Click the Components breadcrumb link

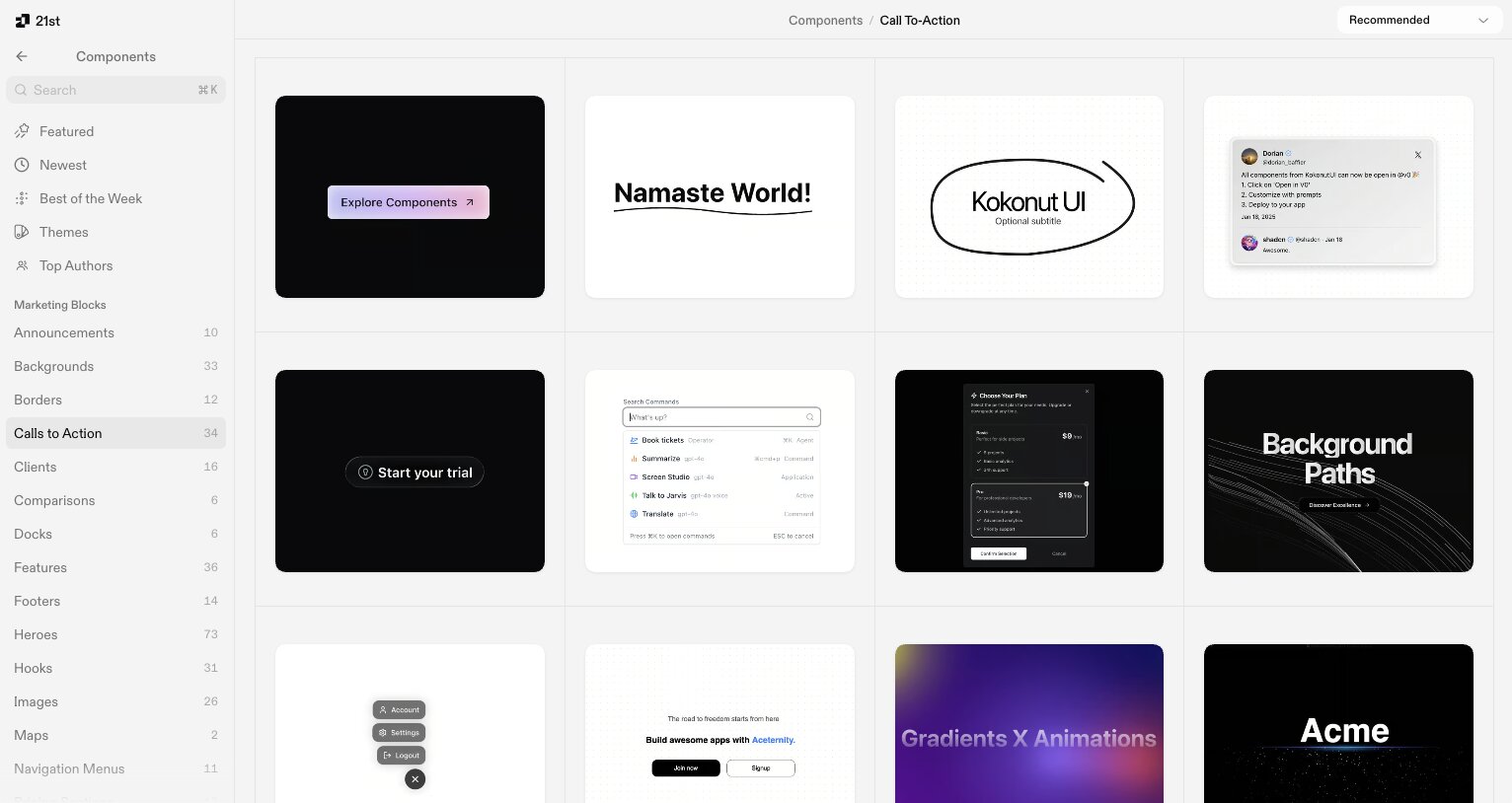[x=825, y=20]
